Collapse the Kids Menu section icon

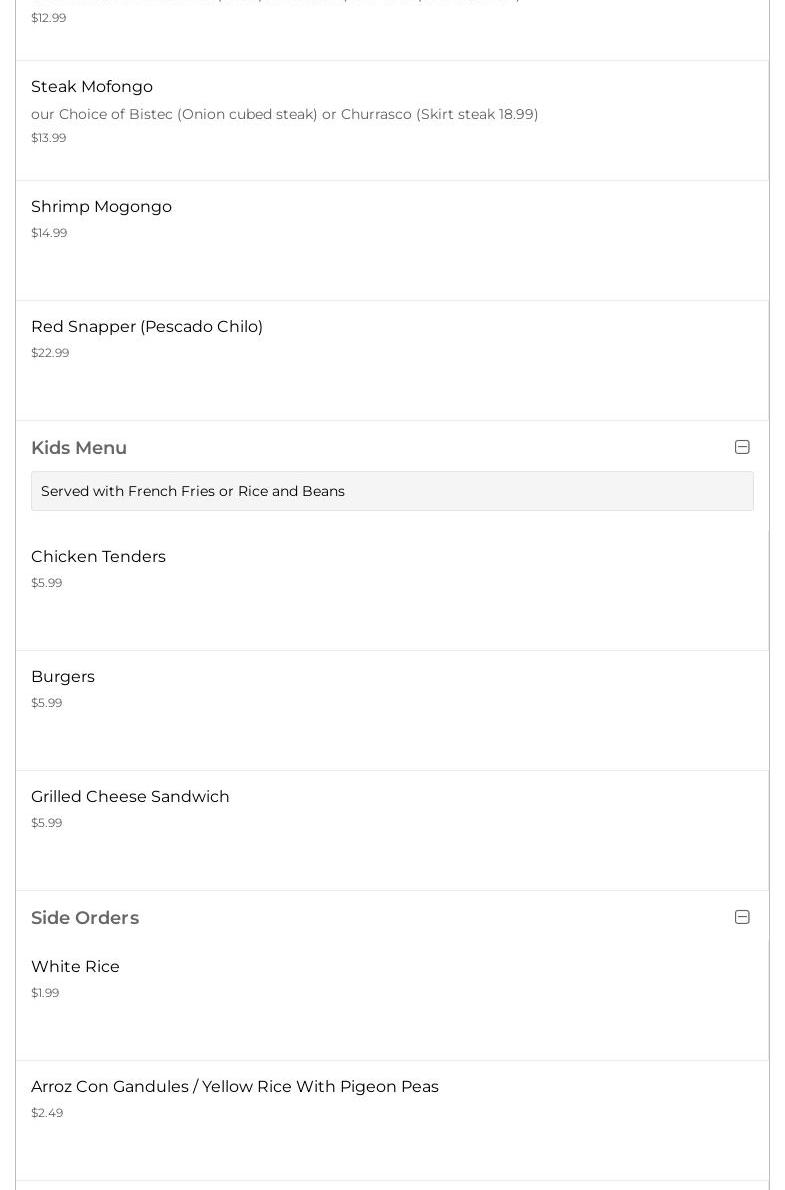point(742,447)
